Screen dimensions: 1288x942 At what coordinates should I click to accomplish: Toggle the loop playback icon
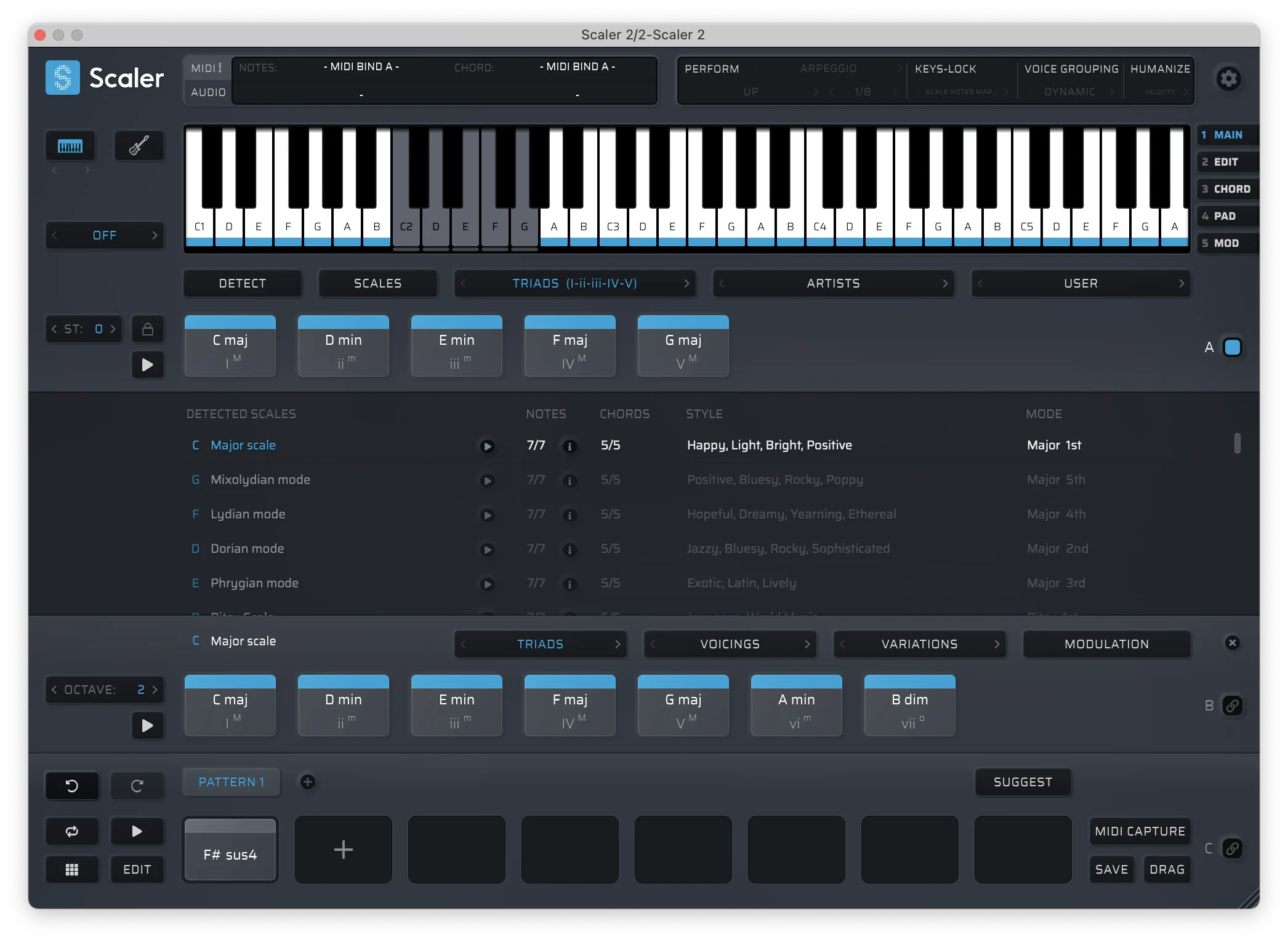tap(72, 831)
